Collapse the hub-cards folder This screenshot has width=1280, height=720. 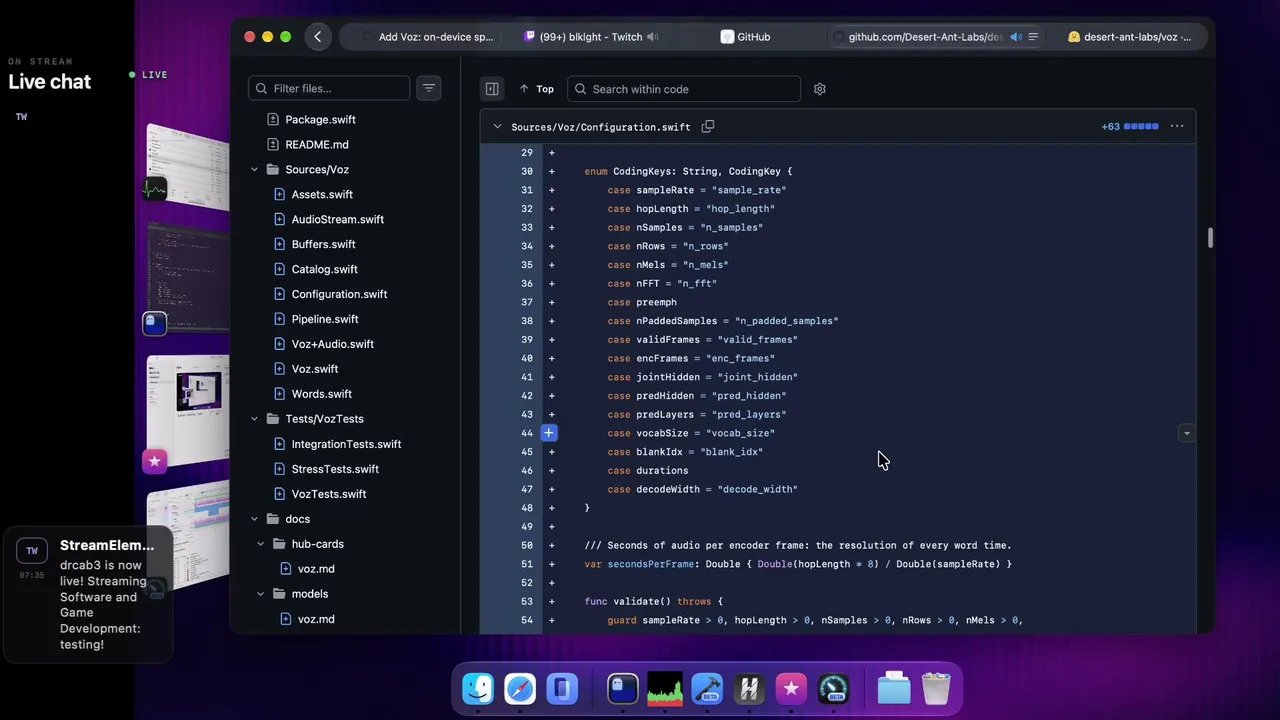click(261, 544)
